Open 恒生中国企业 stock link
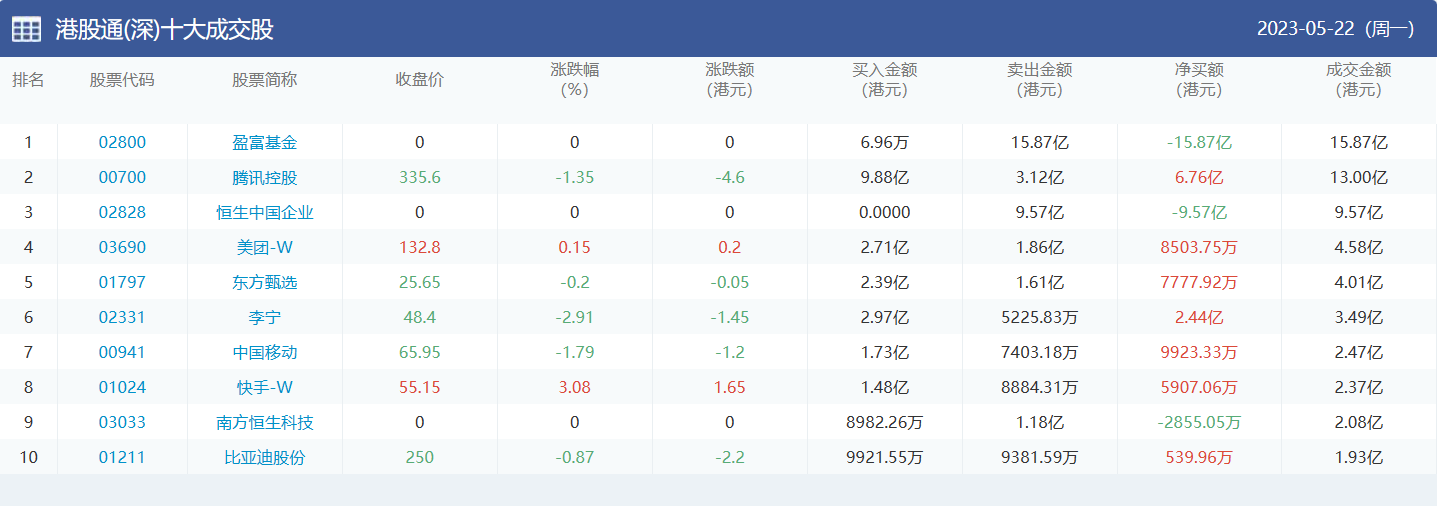The image size is (1437, 506). point(265,213)
